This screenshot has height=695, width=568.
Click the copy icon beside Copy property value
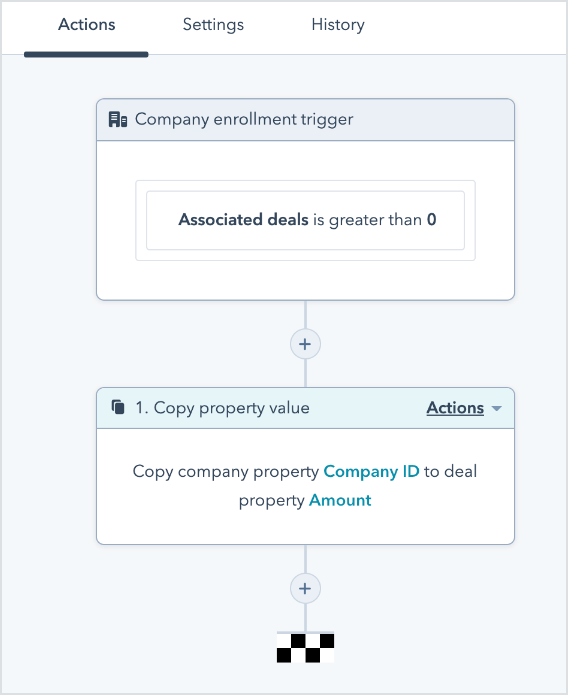tap(118, 407)
